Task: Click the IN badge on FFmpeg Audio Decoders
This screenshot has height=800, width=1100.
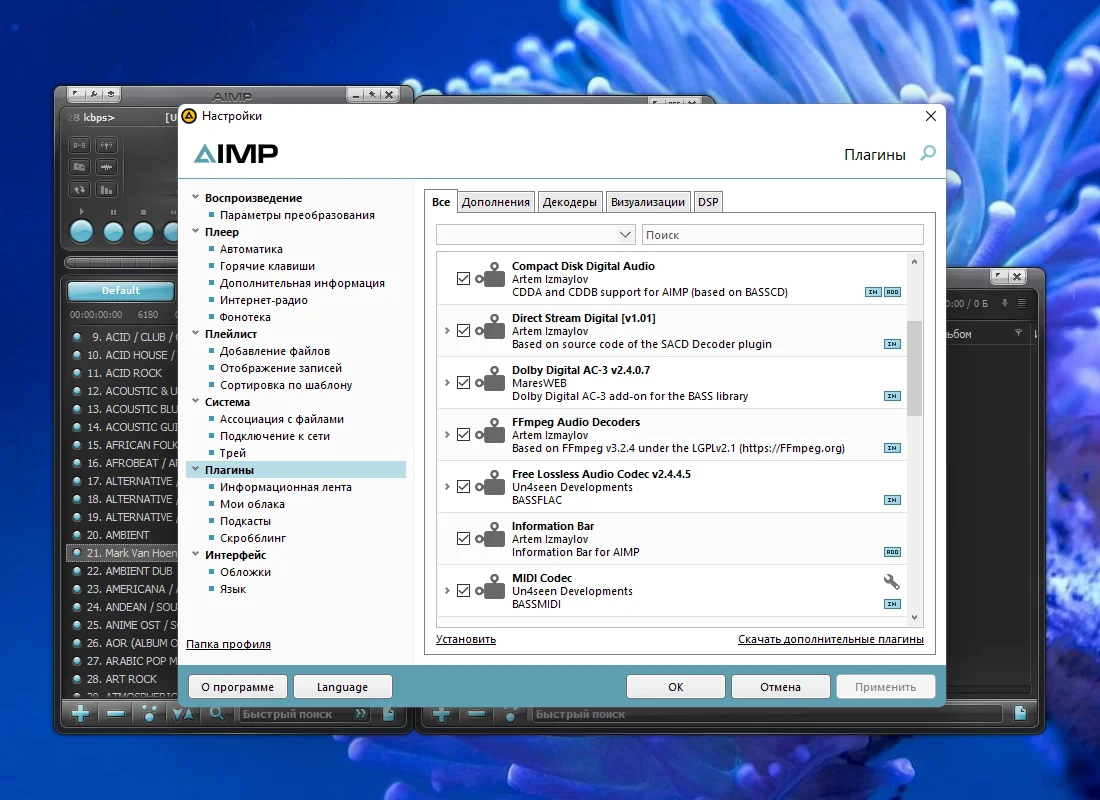Action: pyautogui.click(x=892, y=448)
